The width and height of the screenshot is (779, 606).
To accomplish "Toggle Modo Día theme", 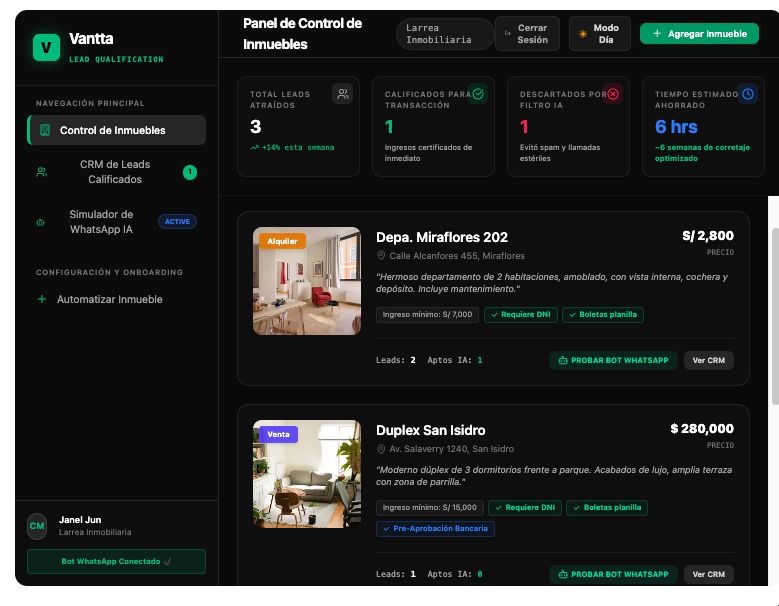I will click(600, 34).
